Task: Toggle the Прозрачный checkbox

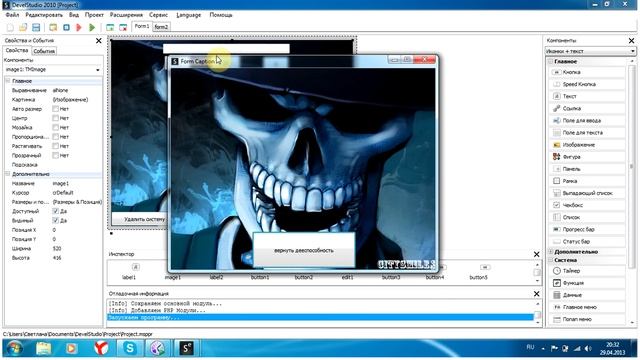Action: click(56, 156)
